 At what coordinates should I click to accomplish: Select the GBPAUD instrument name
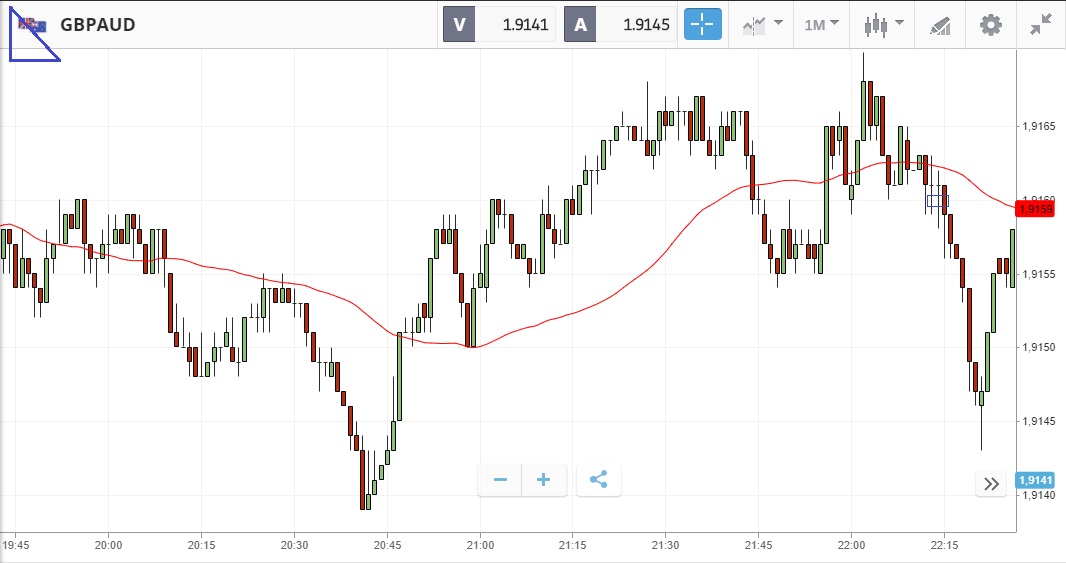pos(98,25)
